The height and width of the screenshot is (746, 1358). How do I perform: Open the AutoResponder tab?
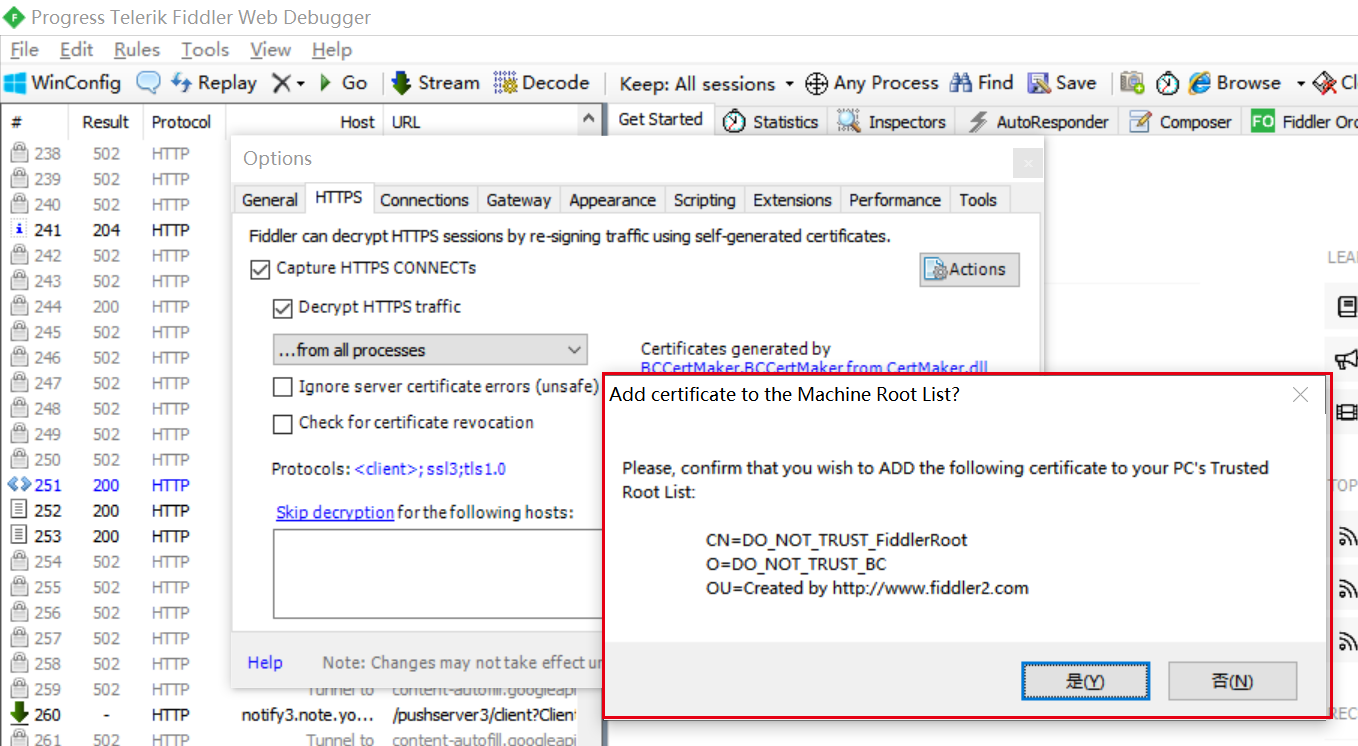coord(1038,122)
